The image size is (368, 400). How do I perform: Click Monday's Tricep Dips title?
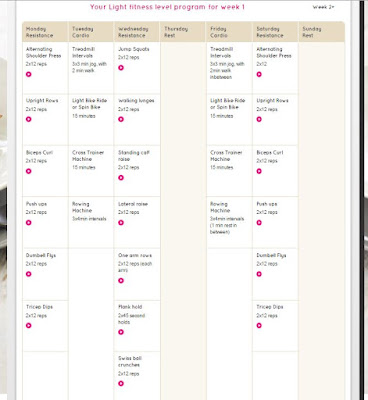tap(39, 307)
